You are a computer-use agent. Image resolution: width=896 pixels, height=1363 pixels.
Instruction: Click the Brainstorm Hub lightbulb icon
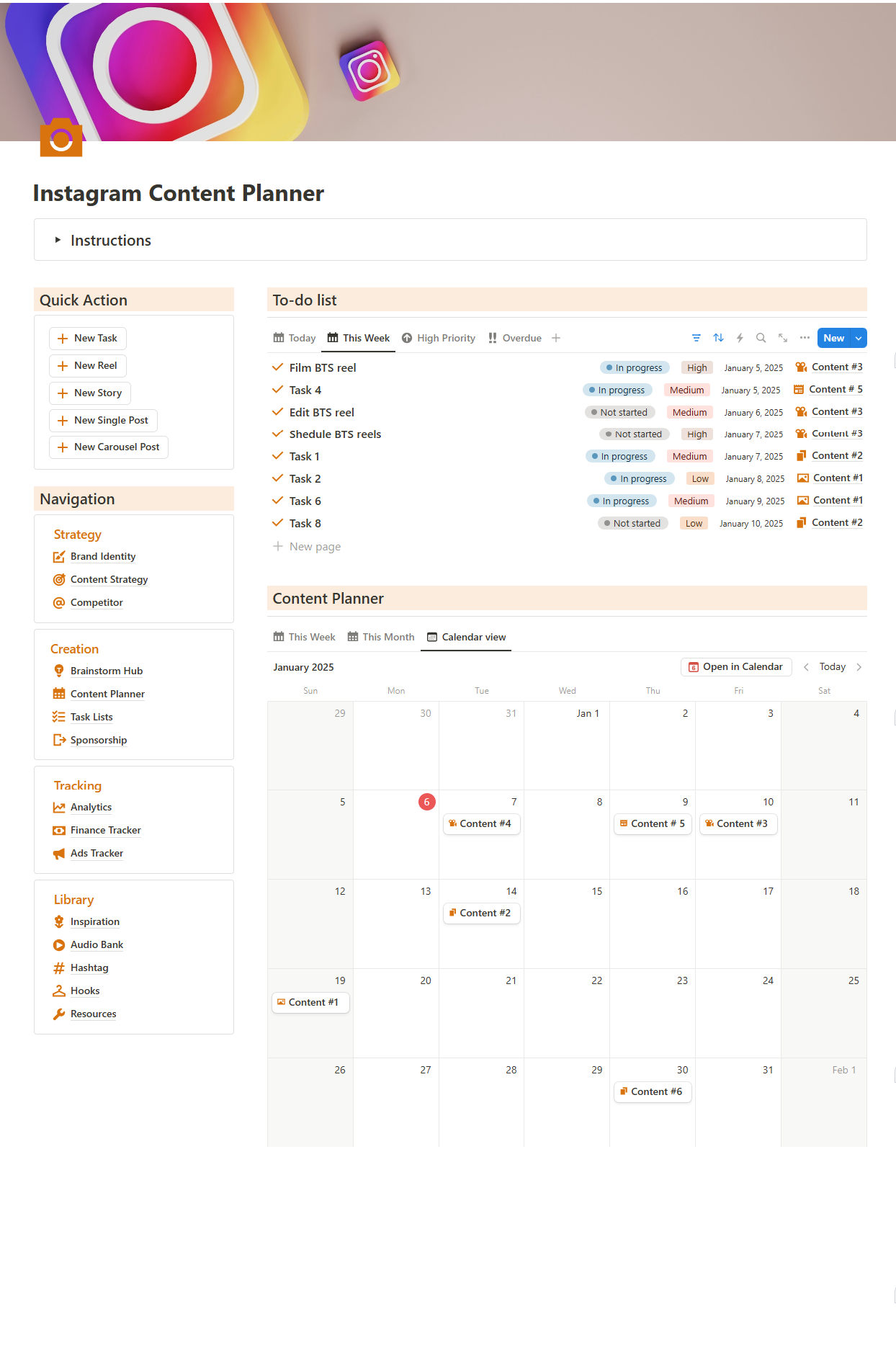(59, 671)
